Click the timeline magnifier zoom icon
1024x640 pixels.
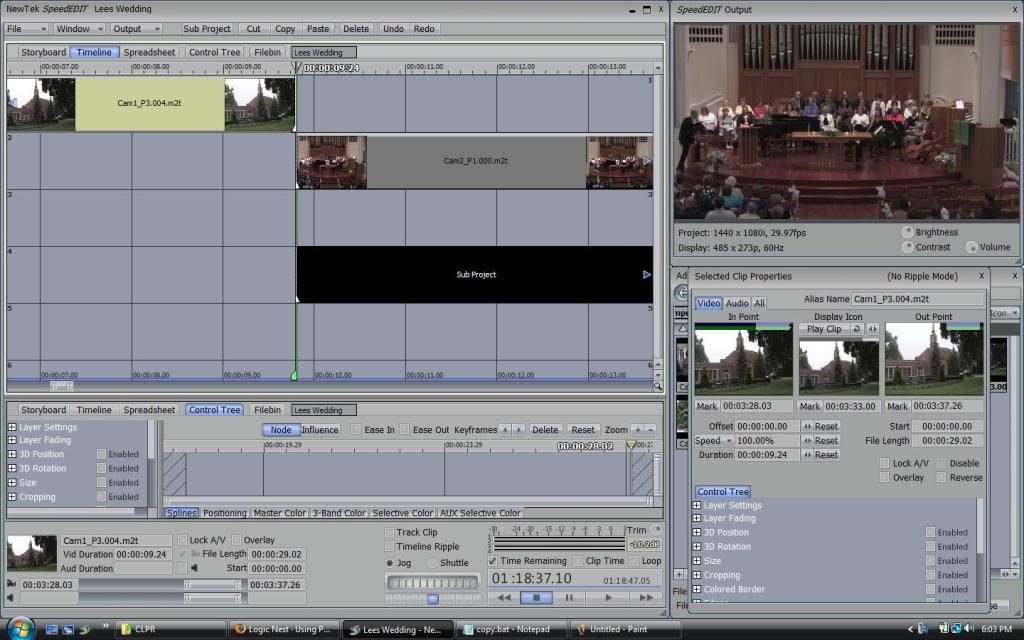click(658, 386)
